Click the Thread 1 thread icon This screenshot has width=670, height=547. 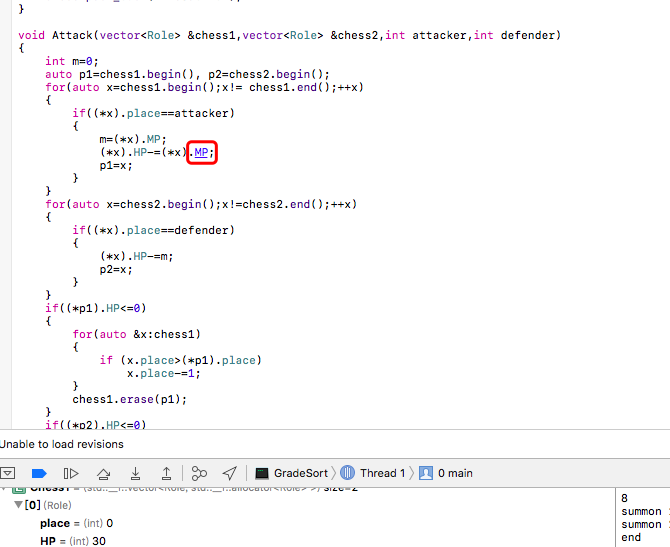pos(347,473)
